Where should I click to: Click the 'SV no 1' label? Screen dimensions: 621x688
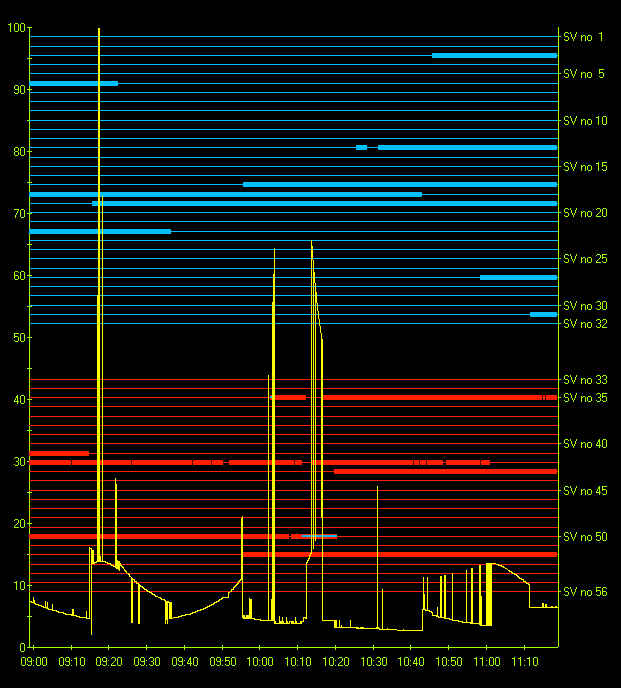[585, 37]
